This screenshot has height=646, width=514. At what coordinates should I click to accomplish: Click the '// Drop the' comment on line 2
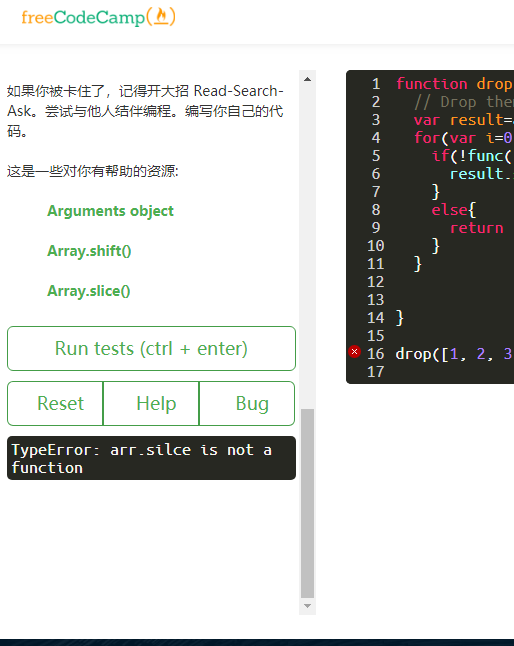tap(463, 102)
